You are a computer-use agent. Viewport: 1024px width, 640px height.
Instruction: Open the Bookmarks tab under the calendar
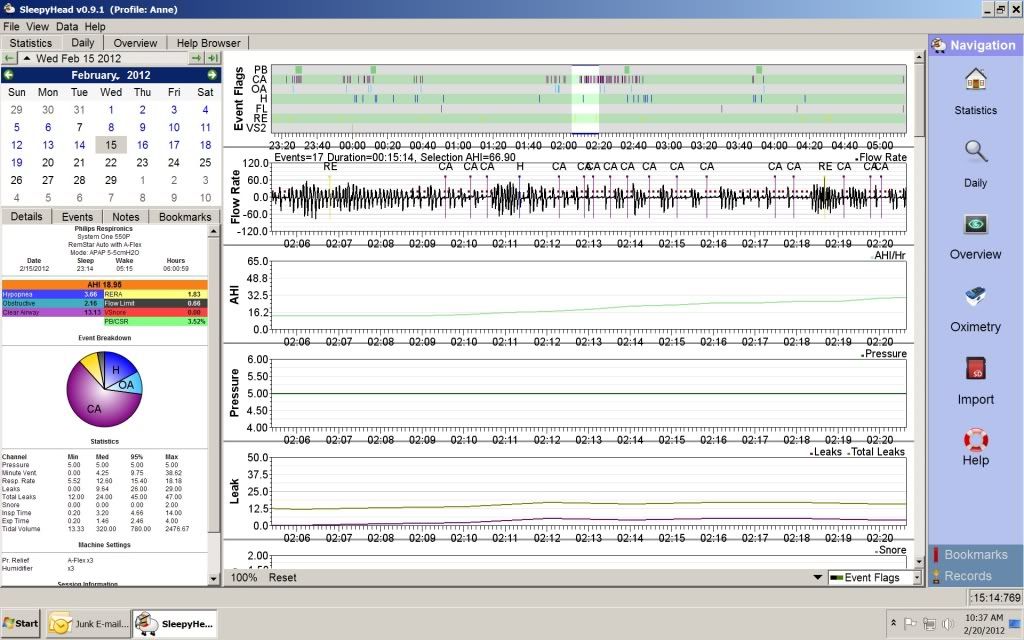185,217
